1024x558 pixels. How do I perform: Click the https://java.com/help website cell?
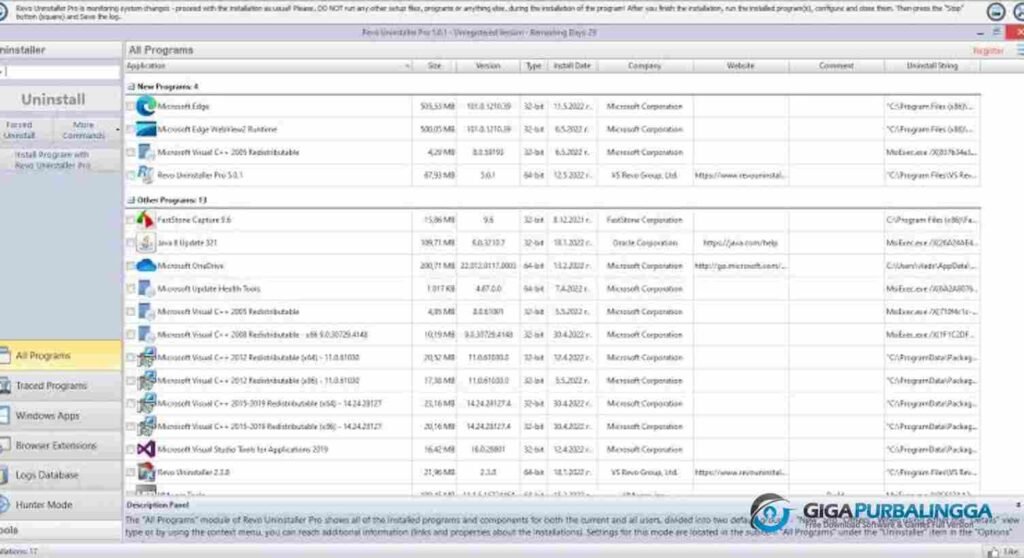(741, 243)
